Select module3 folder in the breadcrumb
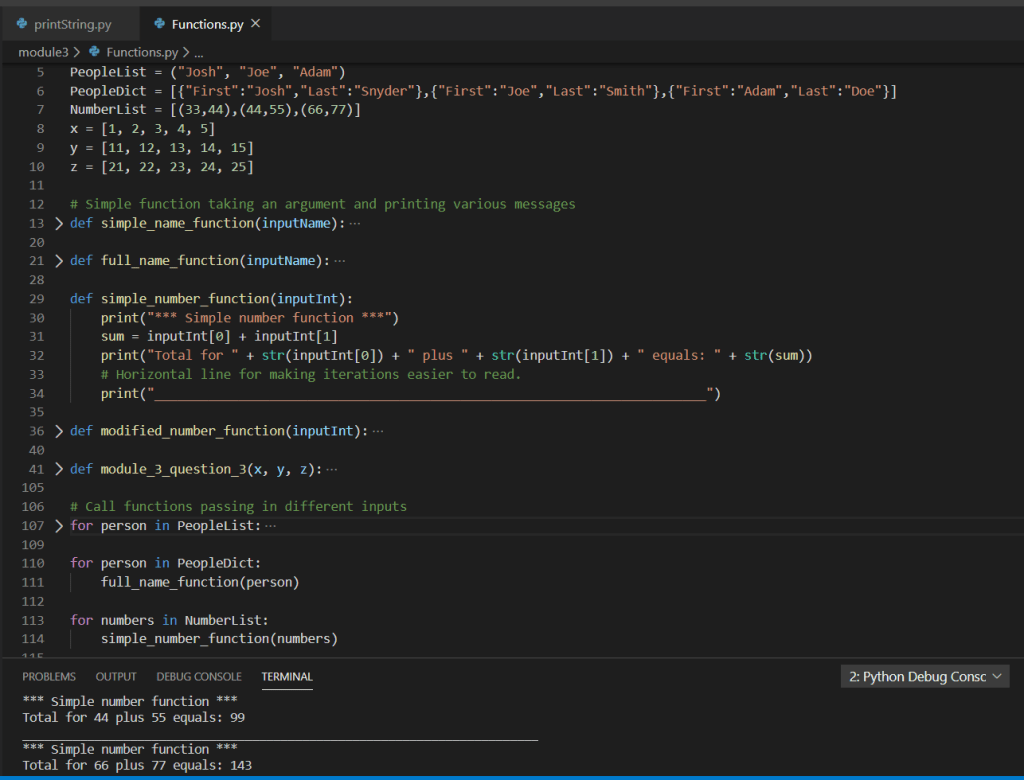 pos(43,52)
